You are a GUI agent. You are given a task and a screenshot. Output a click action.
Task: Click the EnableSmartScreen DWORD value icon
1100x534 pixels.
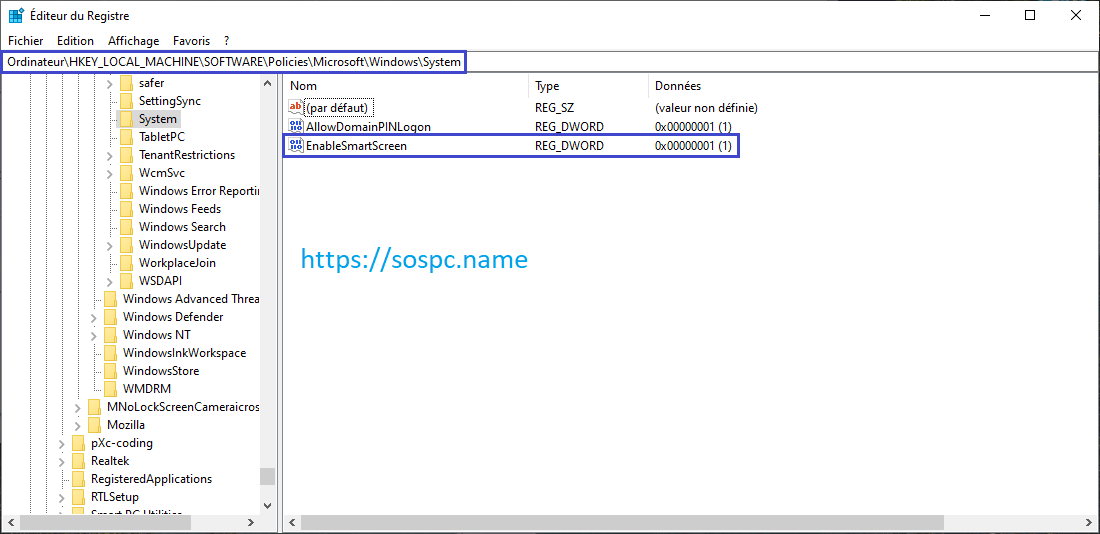pos(295,146)
